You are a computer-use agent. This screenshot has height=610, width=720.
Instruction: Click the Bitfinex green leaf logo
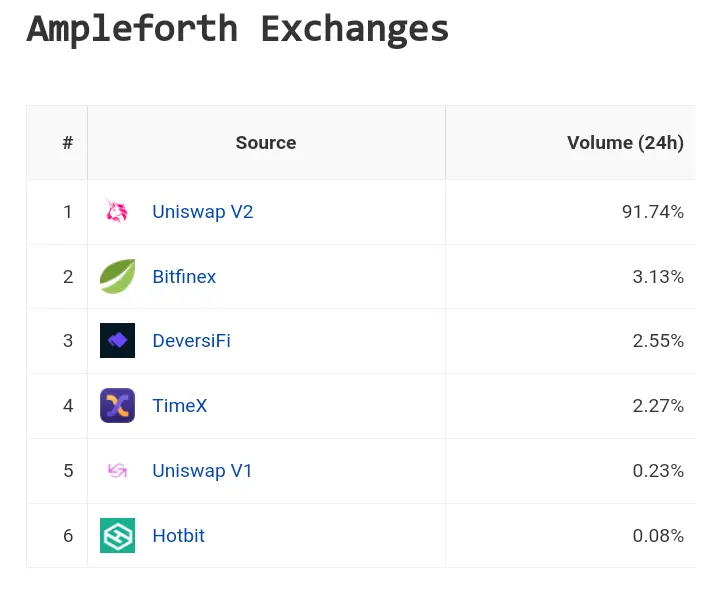117,277
